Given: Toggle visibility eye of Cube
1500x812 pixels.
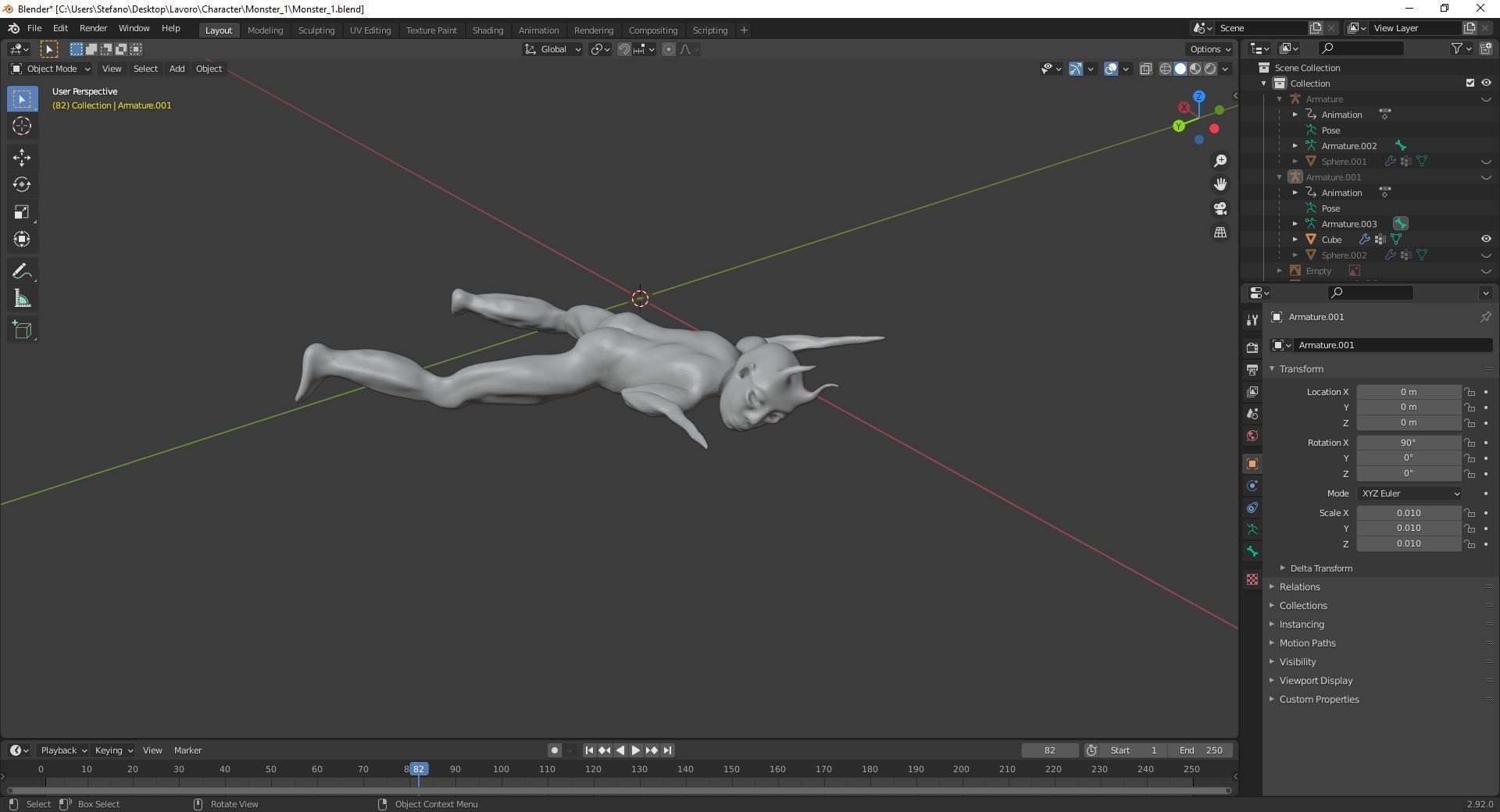Looking at the screenshot, I should tap(1486, 239).
